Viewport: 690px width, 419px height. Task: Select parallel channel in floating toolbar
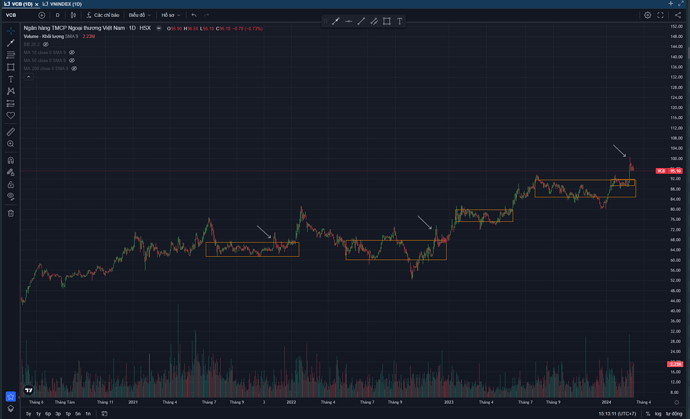point(374,21)
